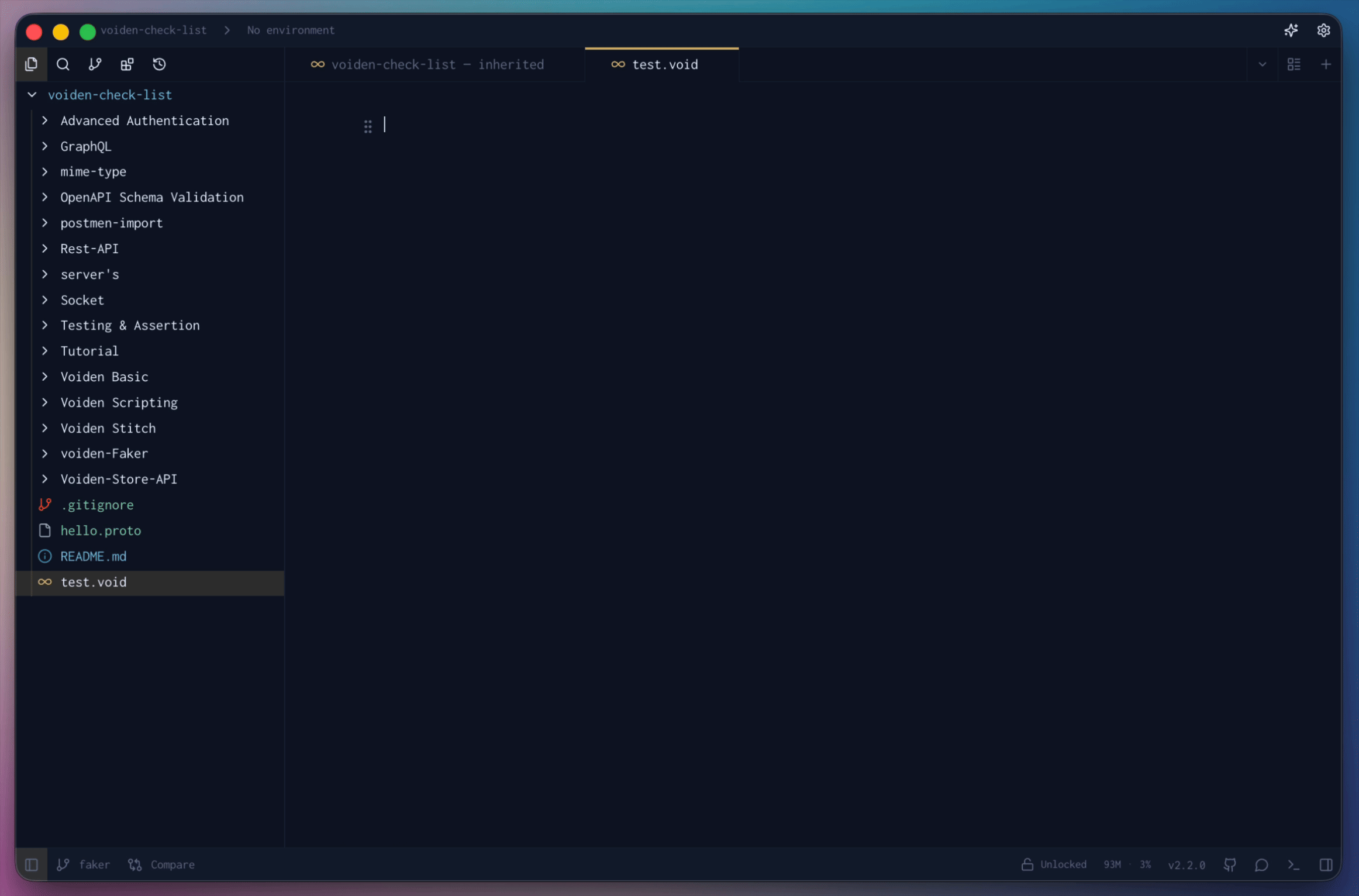Open the file explorer sidebar icon
Image resolution: width=1359 pixels, height=896 pixels.
coord(32,64)
